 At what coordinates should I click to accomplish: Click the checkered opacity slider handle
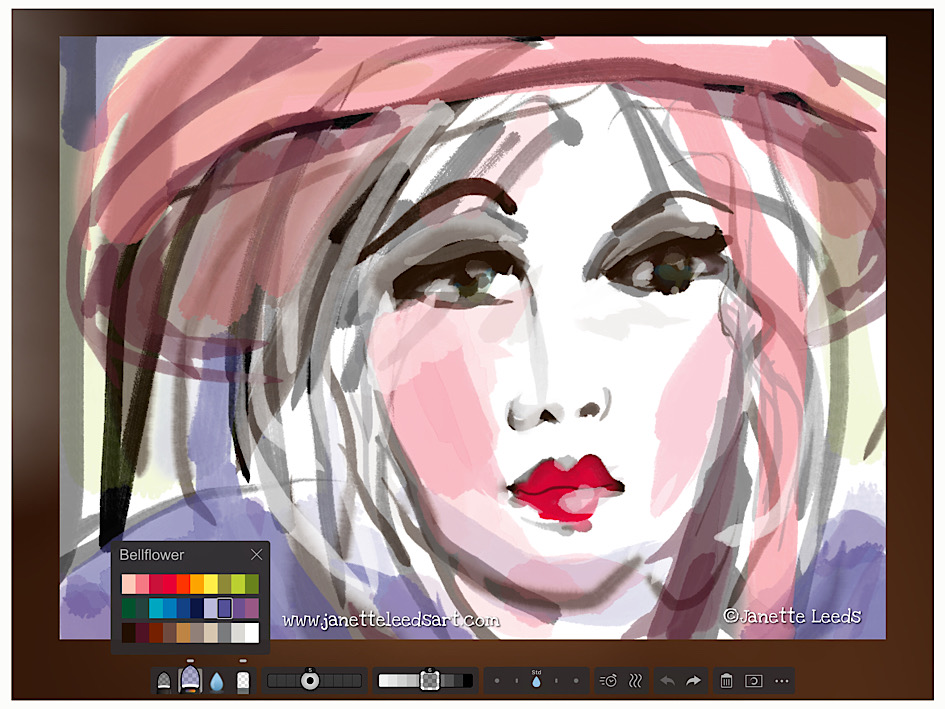(430, 681)
